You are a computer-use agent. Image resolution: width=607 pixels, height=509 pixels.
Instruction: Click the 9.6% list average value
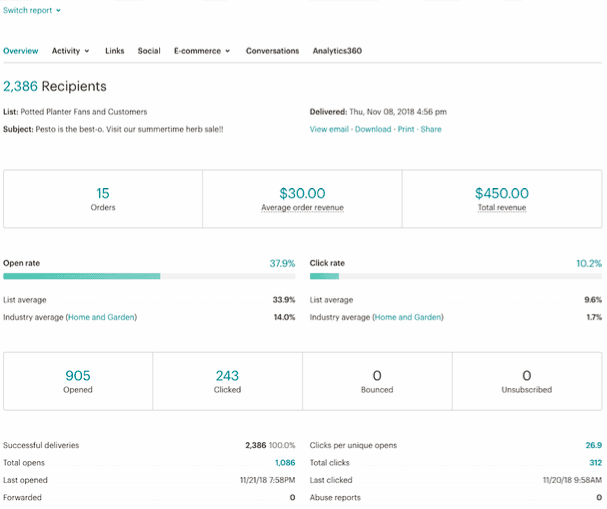click(593, 300)
